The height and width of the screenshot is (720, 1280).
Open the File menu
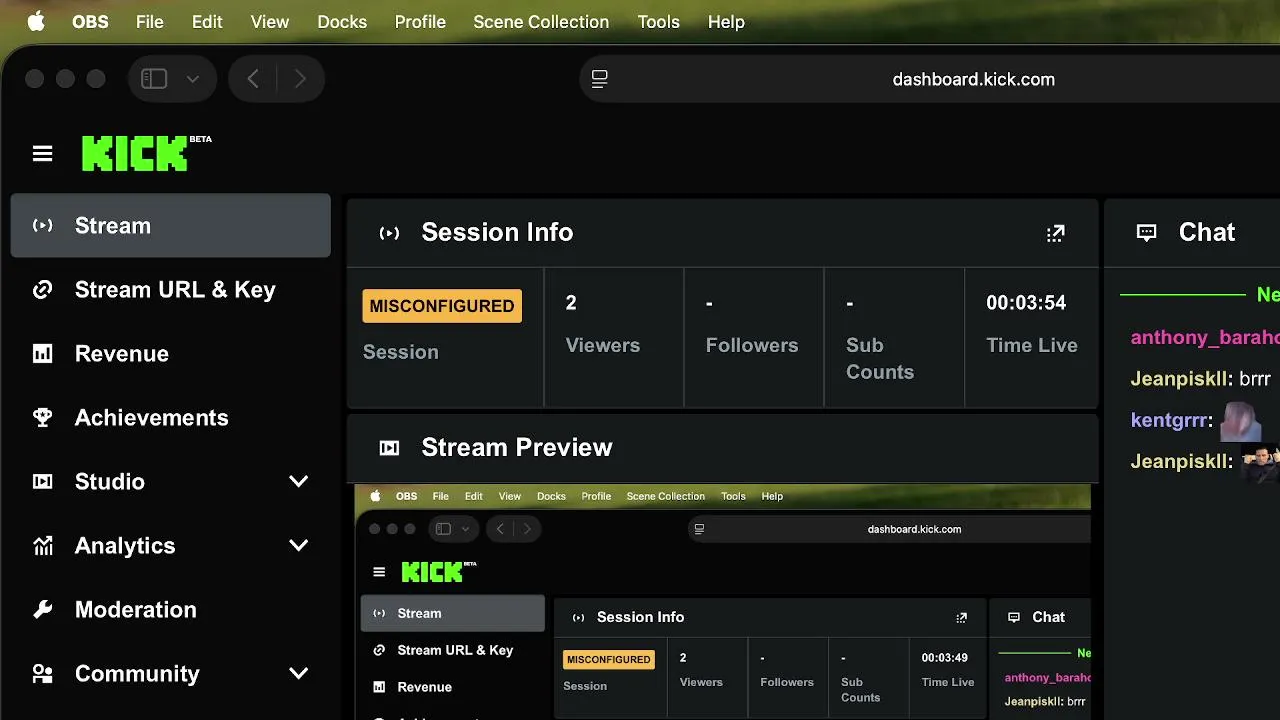click(x=150, y=22)
